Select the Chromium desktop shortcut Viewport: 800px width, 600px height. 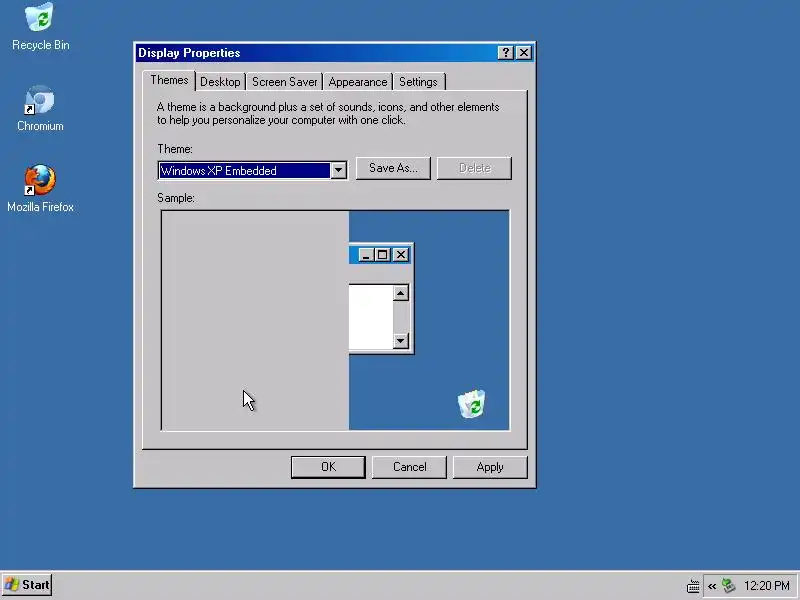coord(40,108)
